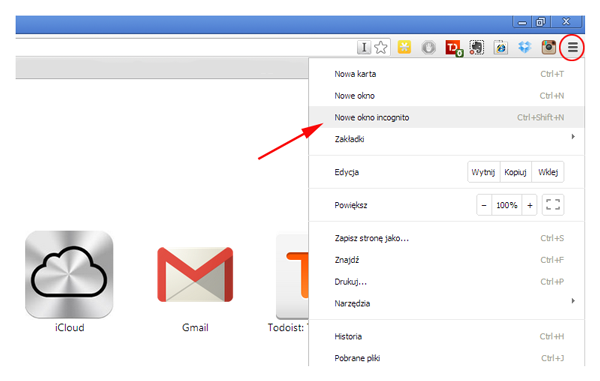Click the IE Tab extension icon
Screen dimensions: 600x381
pyautogui.click(x=501, y=47)
